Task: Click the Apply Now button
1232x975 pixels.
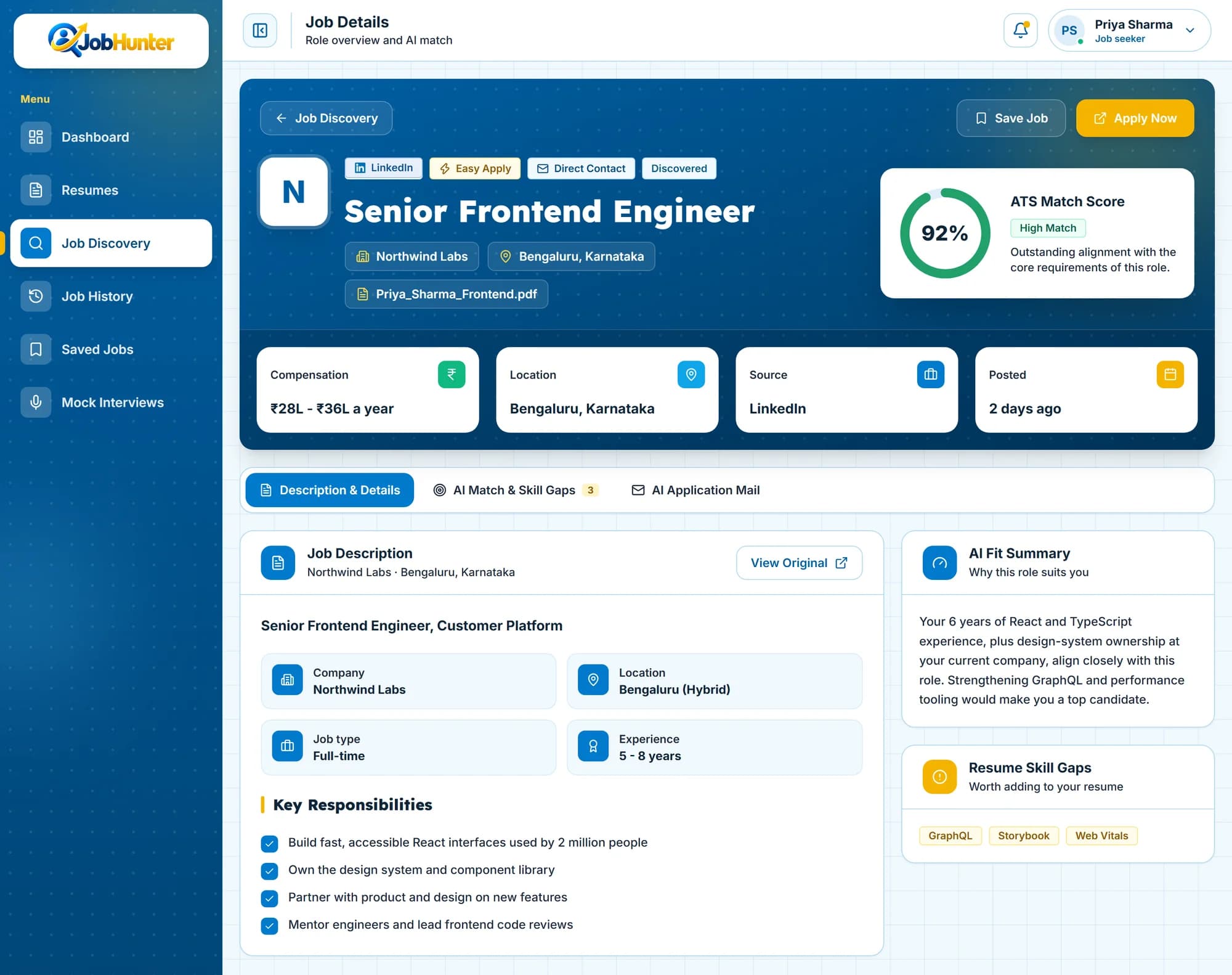Action: pyautogui.click(x=1135, y=118)
